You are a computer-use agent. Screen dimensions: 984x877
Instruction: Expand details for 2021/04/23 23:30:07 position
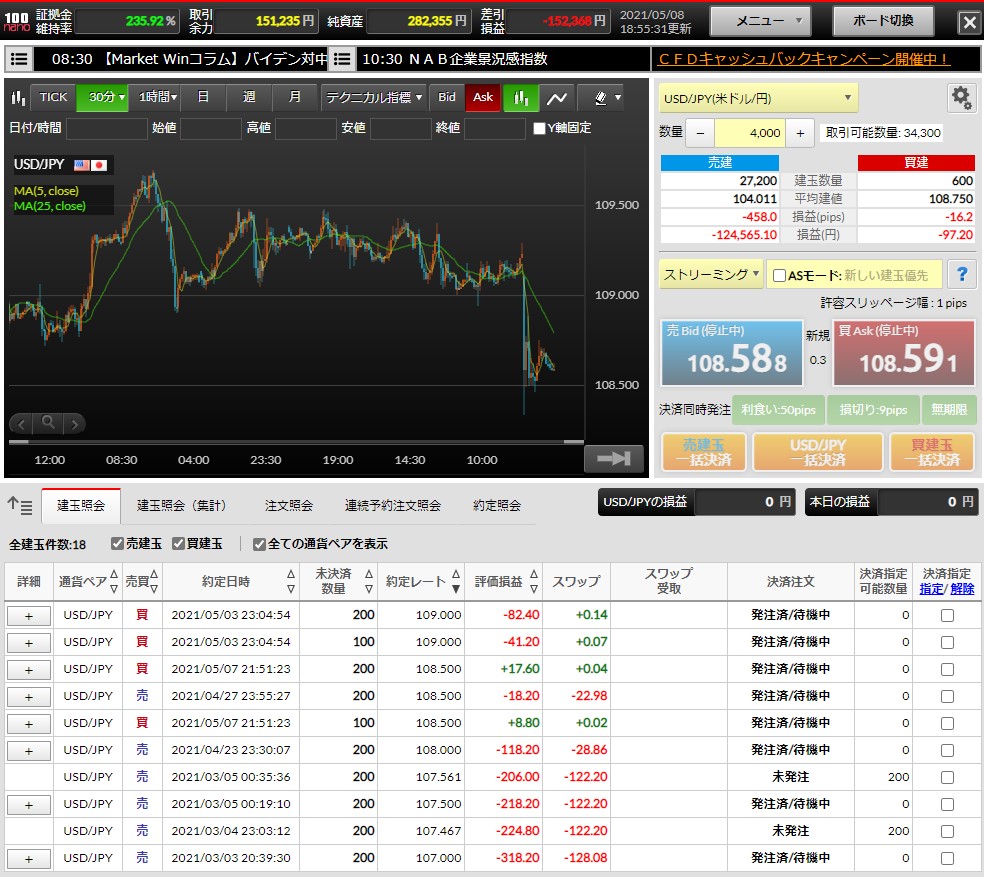(x=28, y=751)
